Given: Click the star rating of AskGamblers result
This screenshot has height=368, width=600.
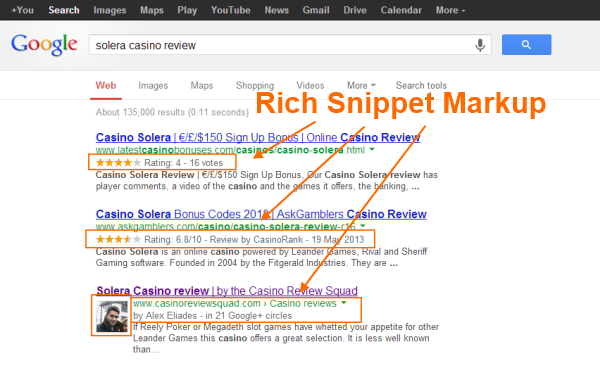Looking at the screenshot, I should point(118,239).
